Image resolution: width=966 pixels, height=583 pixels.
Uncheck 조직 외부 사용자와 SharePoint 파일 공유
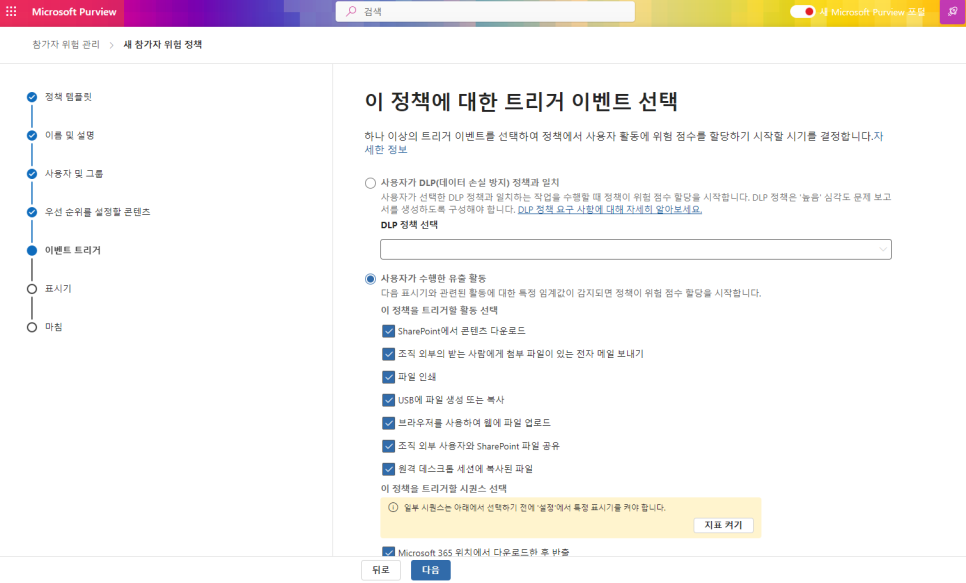click(388, 446)
